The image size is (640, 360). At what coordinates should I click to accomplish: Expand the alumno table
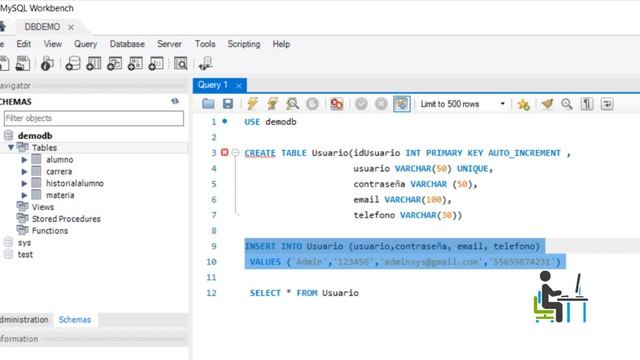click(24, 160)
